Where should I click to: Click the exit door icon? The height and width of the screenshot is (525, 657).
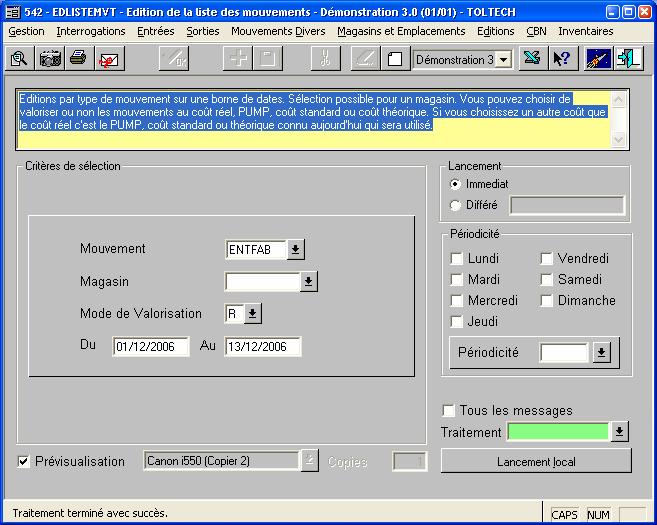tap(629, 59)
